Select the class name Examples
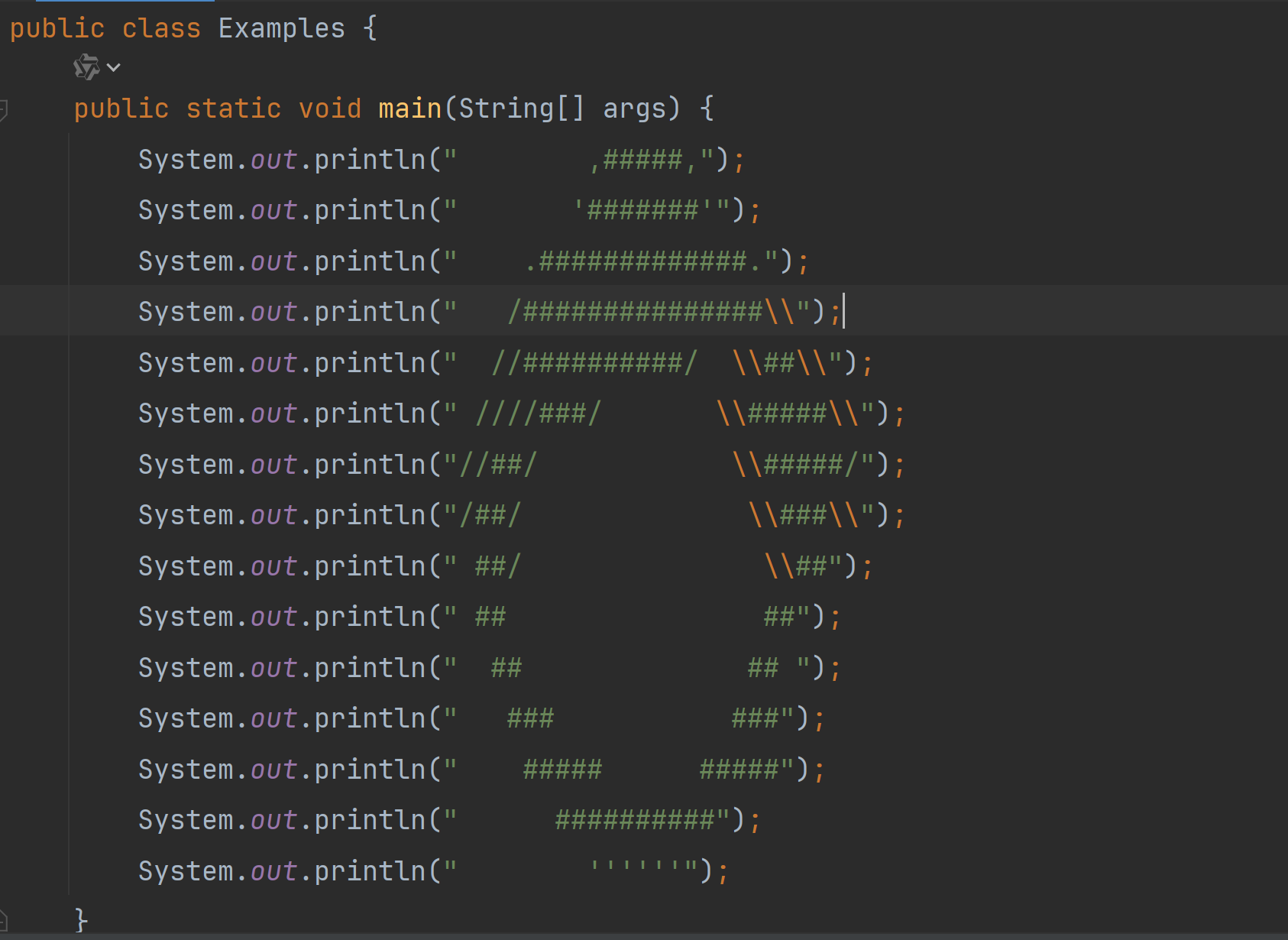Image resolution: width=1288 pixels, height=940 pixels. pyautogui.click(x=281, y=28)
